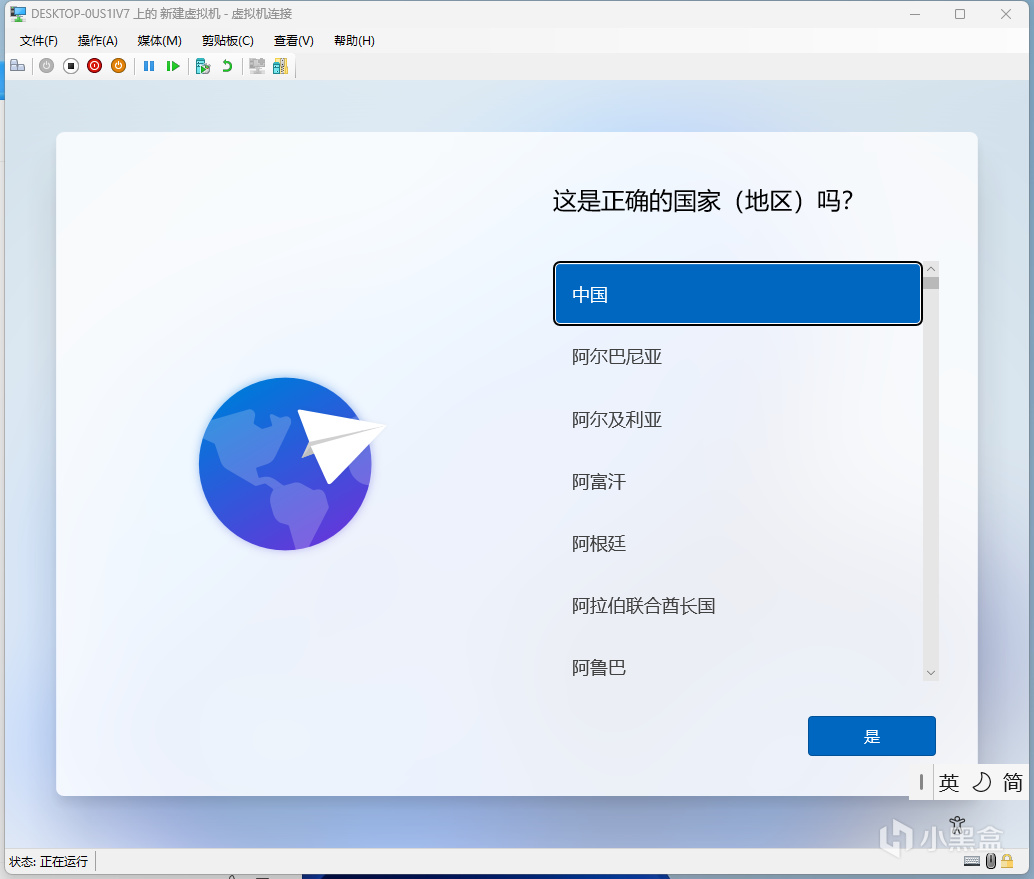Select 阿尔及利亚 in the country list
This screenshot has height=879, width=1034.
[x=737, y=419]
